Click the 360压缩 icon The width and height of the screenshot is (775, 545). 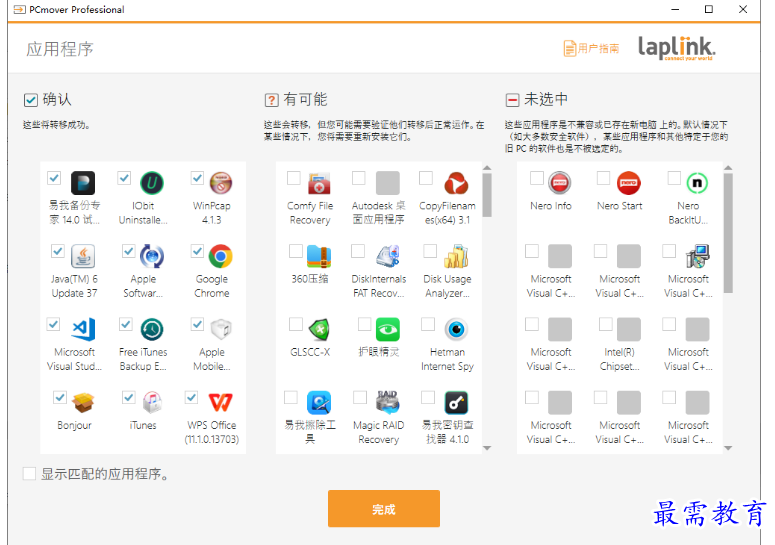click(x=319, y=256)
